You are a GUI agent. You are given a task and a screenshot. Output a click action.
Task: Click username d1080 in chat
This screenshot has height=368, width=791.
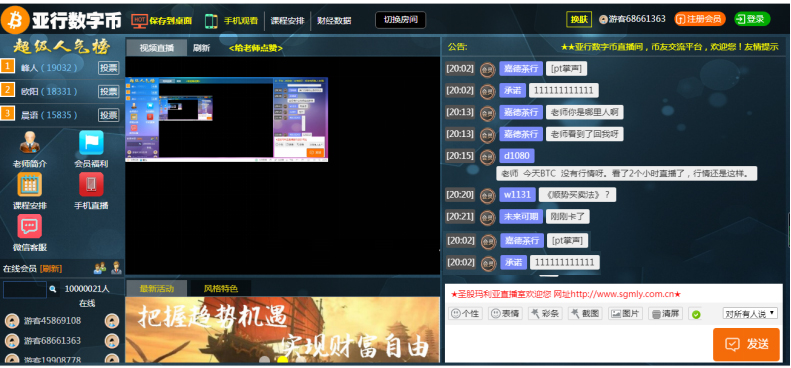tap(517, 155)
